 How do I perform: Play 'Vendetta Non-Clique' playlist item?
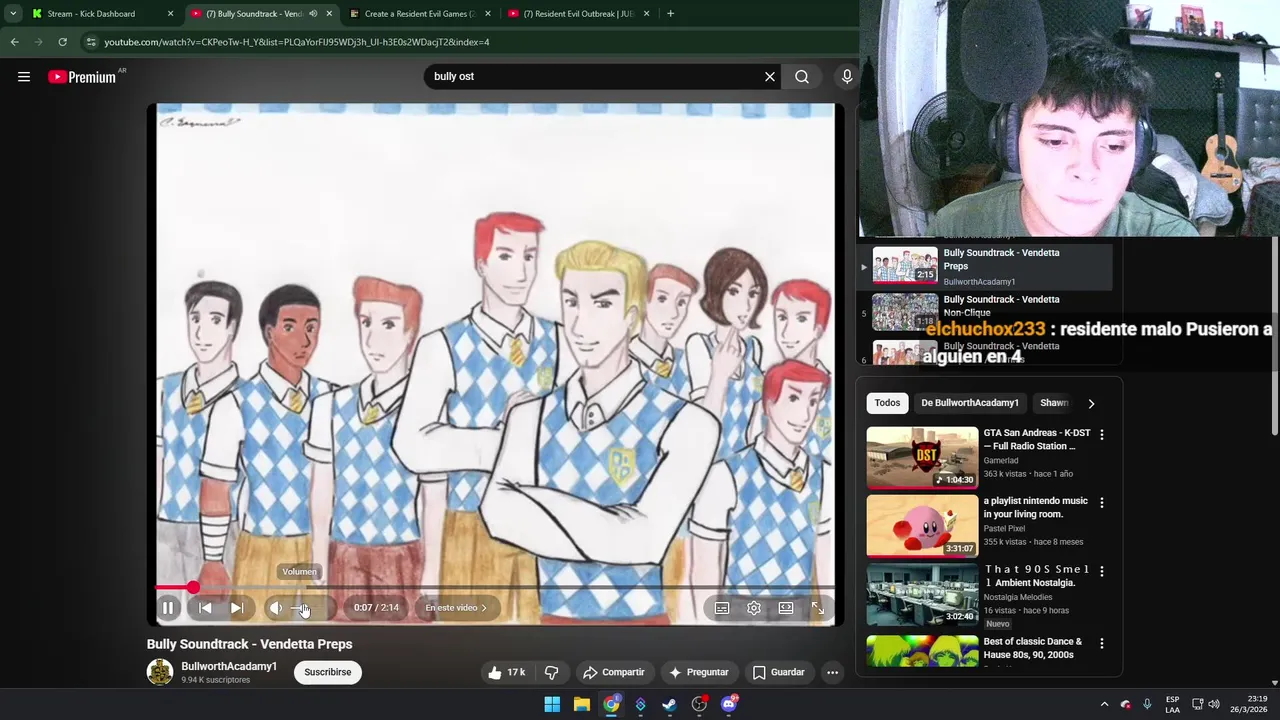click(x=985, y=312)
